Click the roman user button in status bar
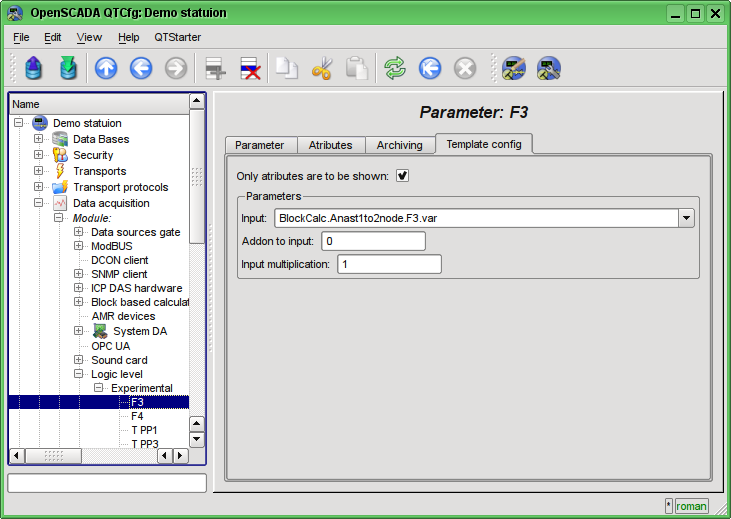The image size is (731, 519). [x=691, y=506]
